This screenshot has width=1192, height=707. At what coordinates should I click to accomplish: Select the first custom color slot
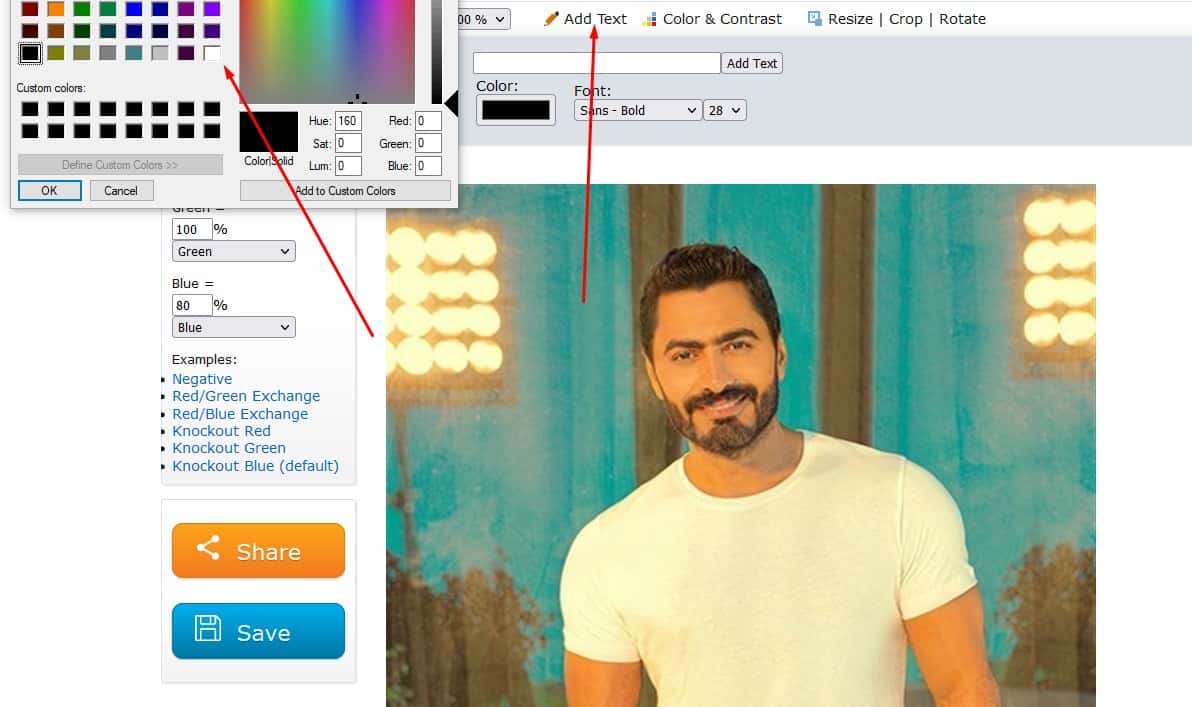coord(30,109)
